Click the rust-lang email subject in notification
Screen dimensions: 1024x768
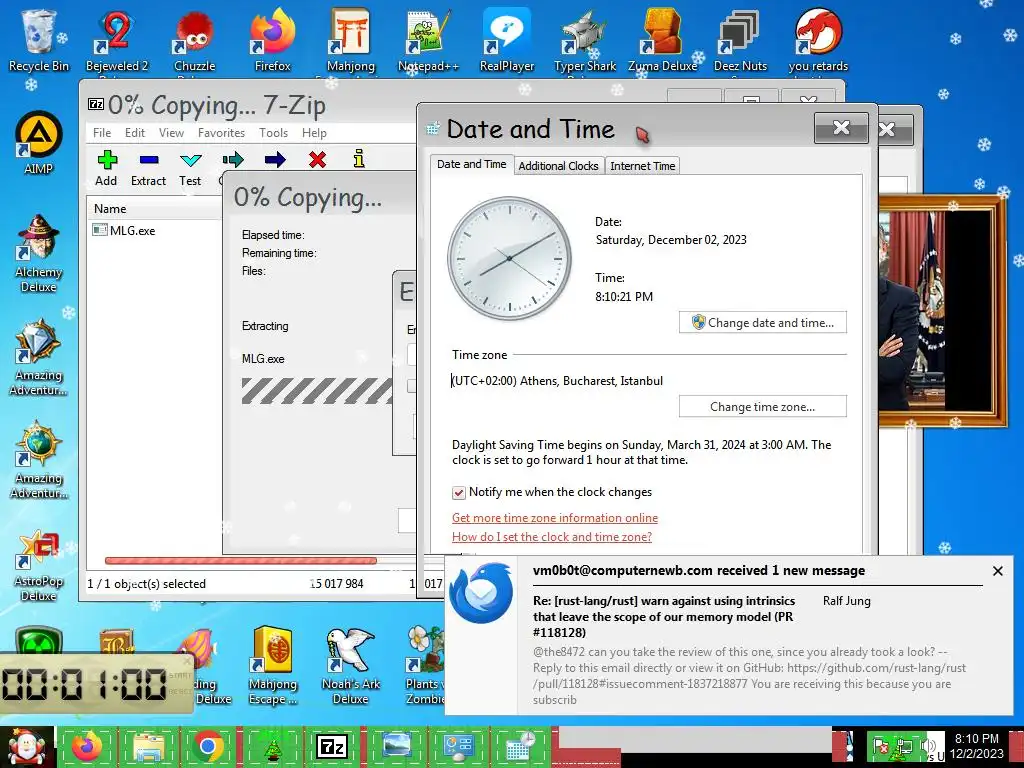tap(664, 616)
